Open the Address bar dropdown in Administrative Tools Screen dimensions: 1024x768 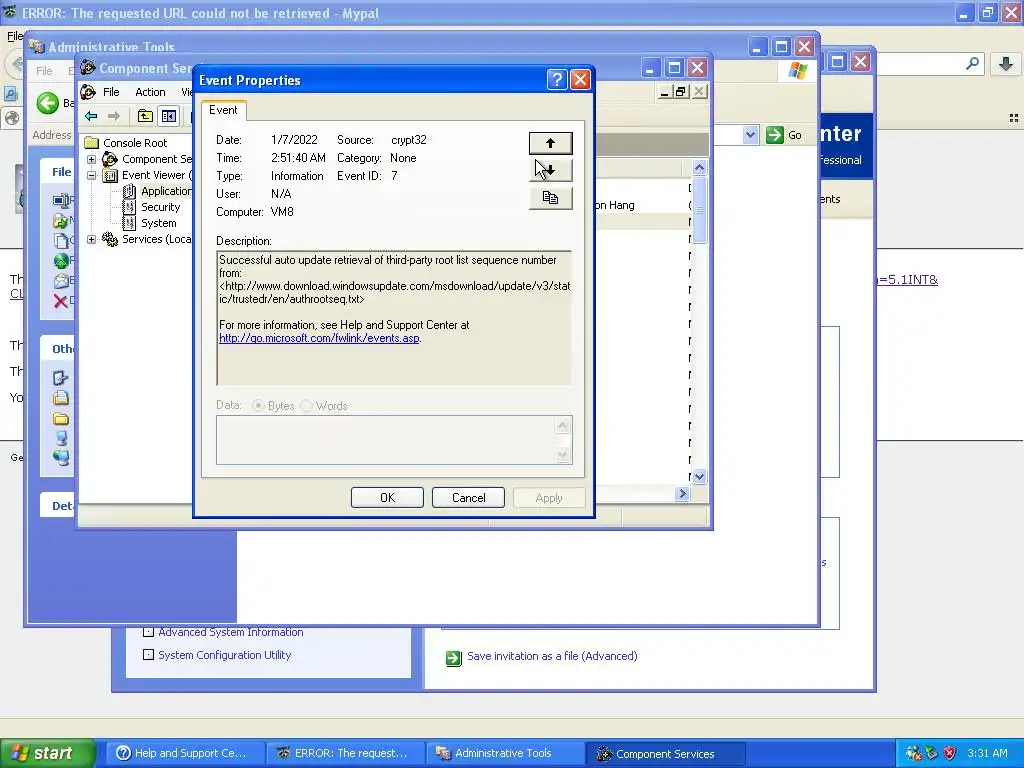click(x=750, y=135)
